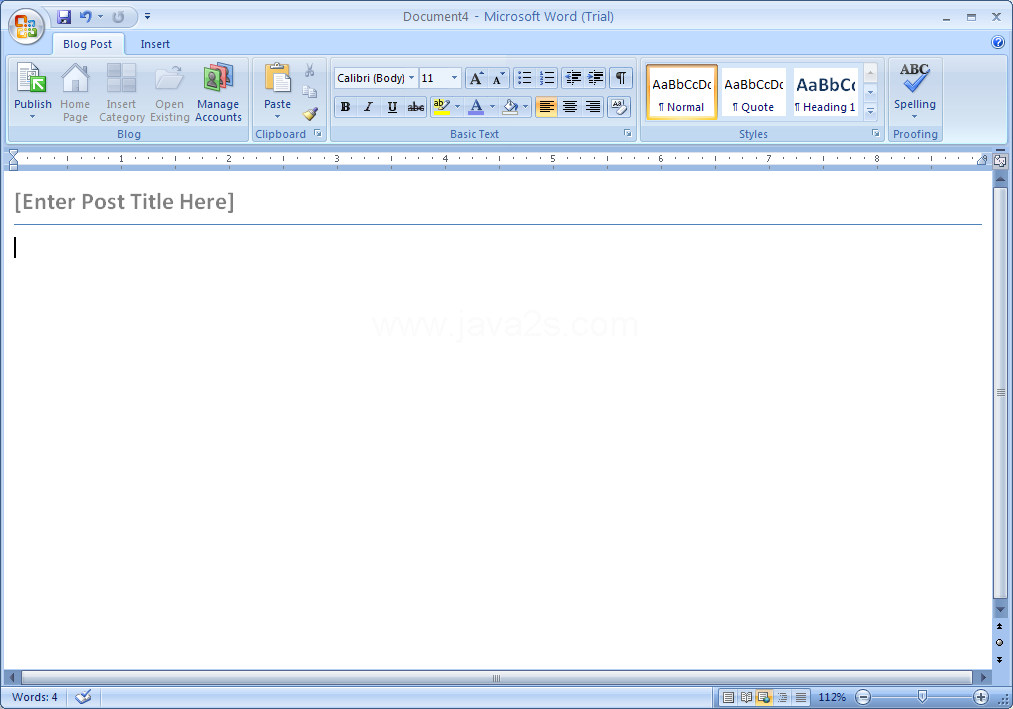Apply the yellow text highlight color
The height and width of the screenshot is (709, 1013).
(x=441, y=107)
